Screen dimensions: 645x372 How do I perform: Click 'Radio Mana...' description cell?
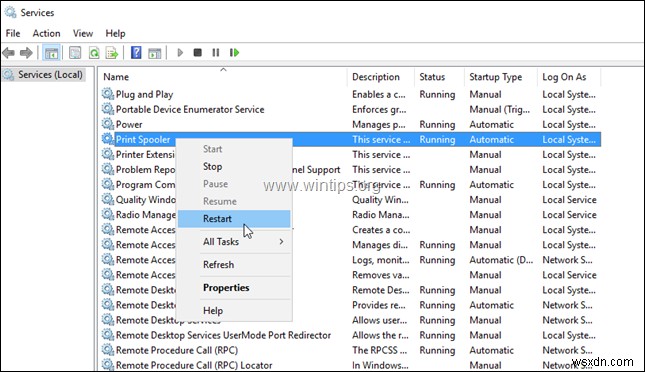[x=381, y=215]
